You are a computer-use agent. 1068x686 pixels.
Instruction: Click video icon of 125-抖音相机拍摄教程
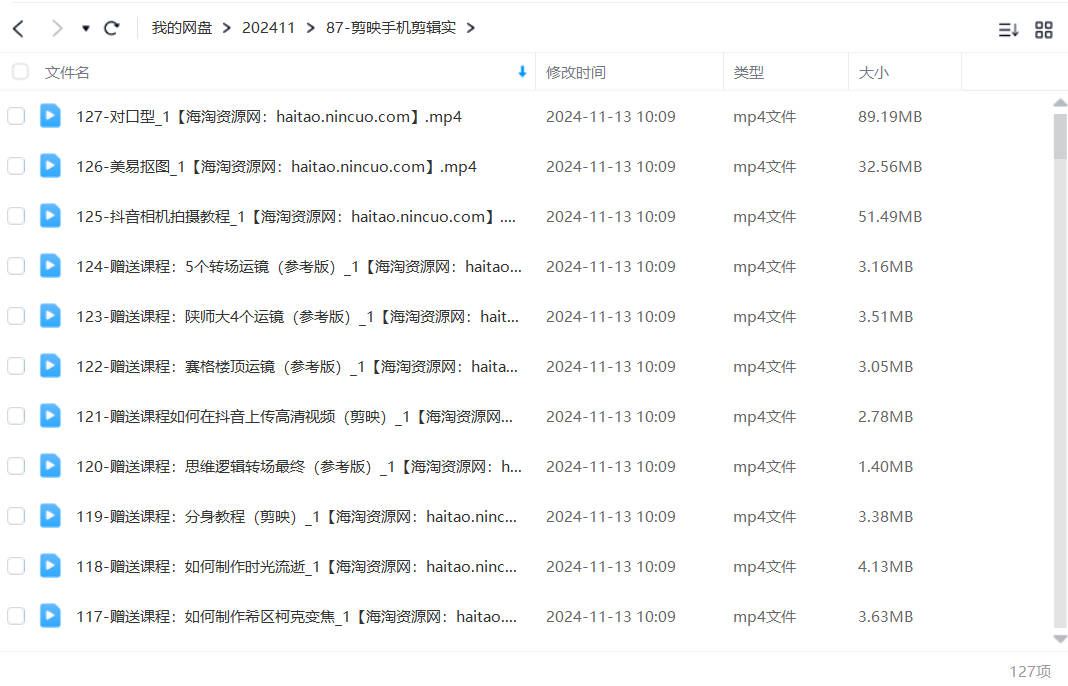50,216
